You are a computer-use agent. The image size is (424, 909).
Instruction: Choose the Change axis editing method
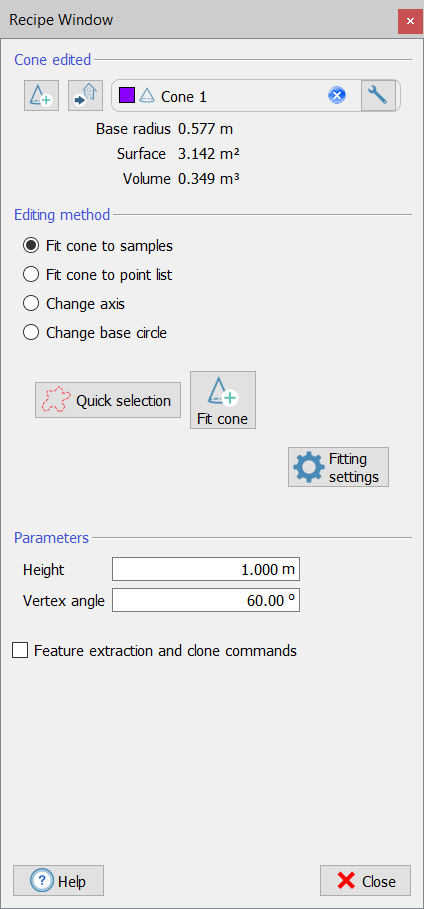pos(31,303)
